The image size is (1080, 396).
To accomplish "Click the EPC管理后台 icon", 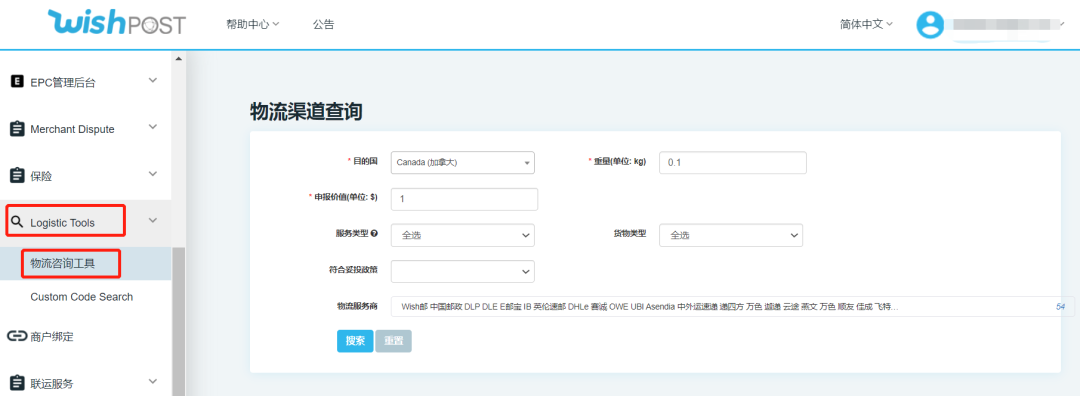I will click(x=18, y=82).
